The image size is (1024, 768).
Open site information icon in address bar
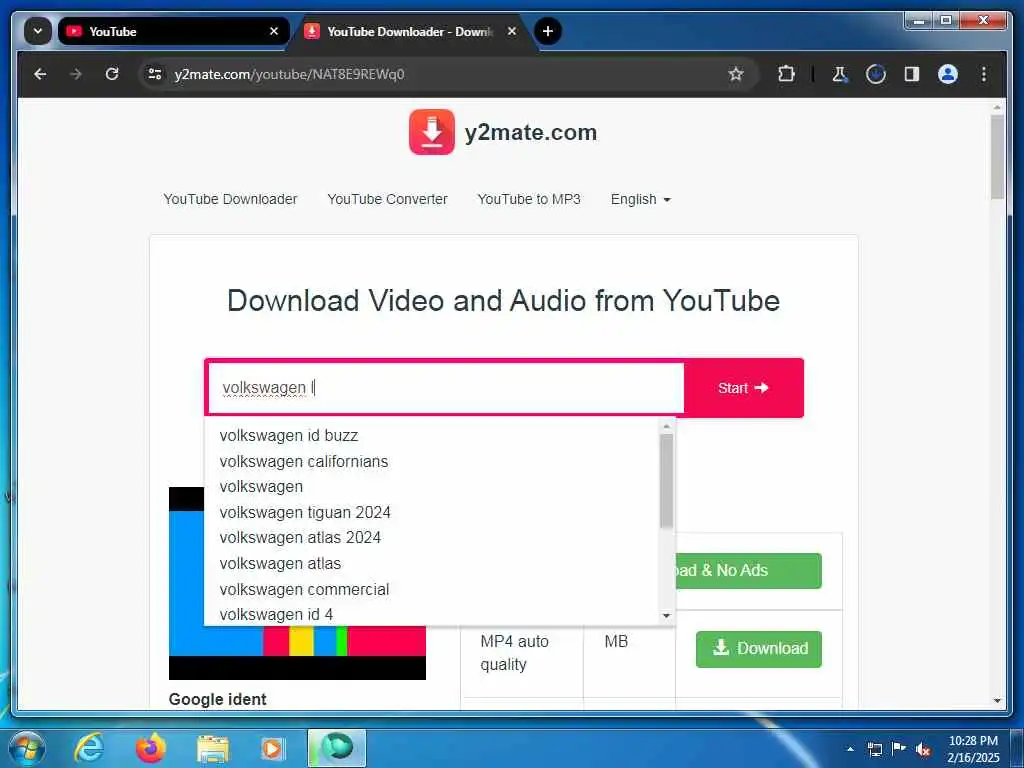pos(155,74)
